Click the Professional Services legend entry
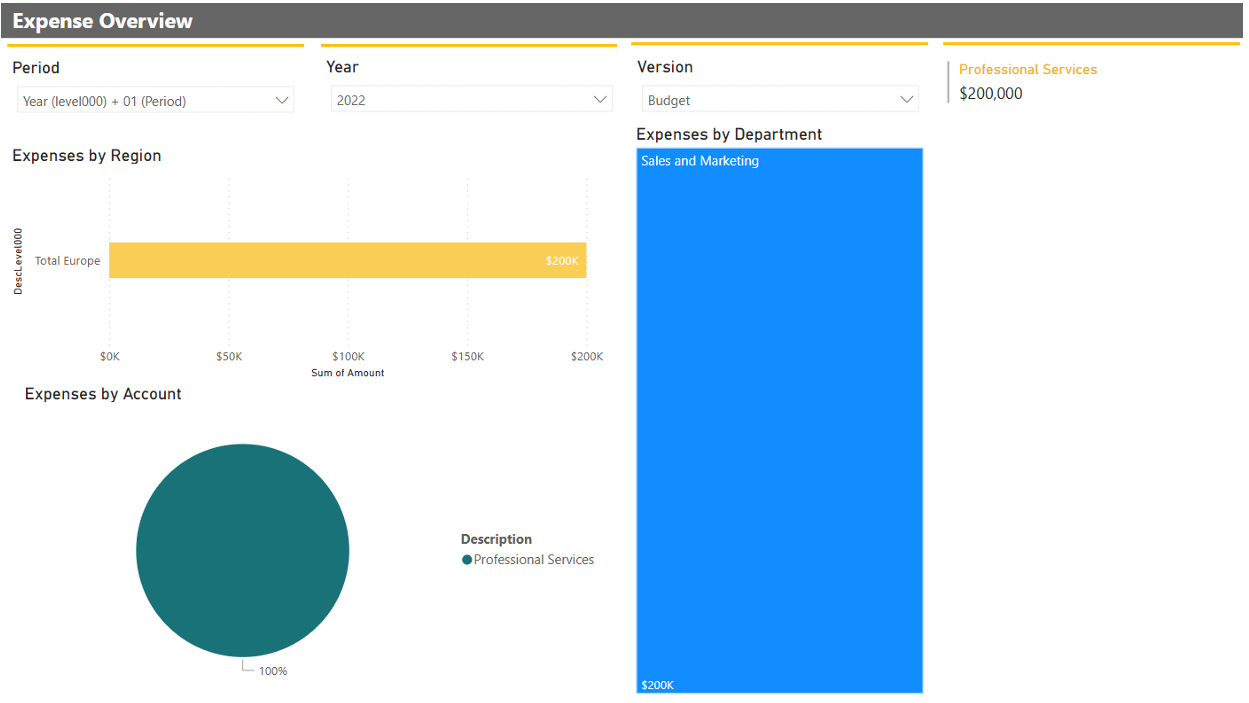Image resolution: width=1249 pixels, height=703 pixels. pyautogui.click(x=528, y=560)
